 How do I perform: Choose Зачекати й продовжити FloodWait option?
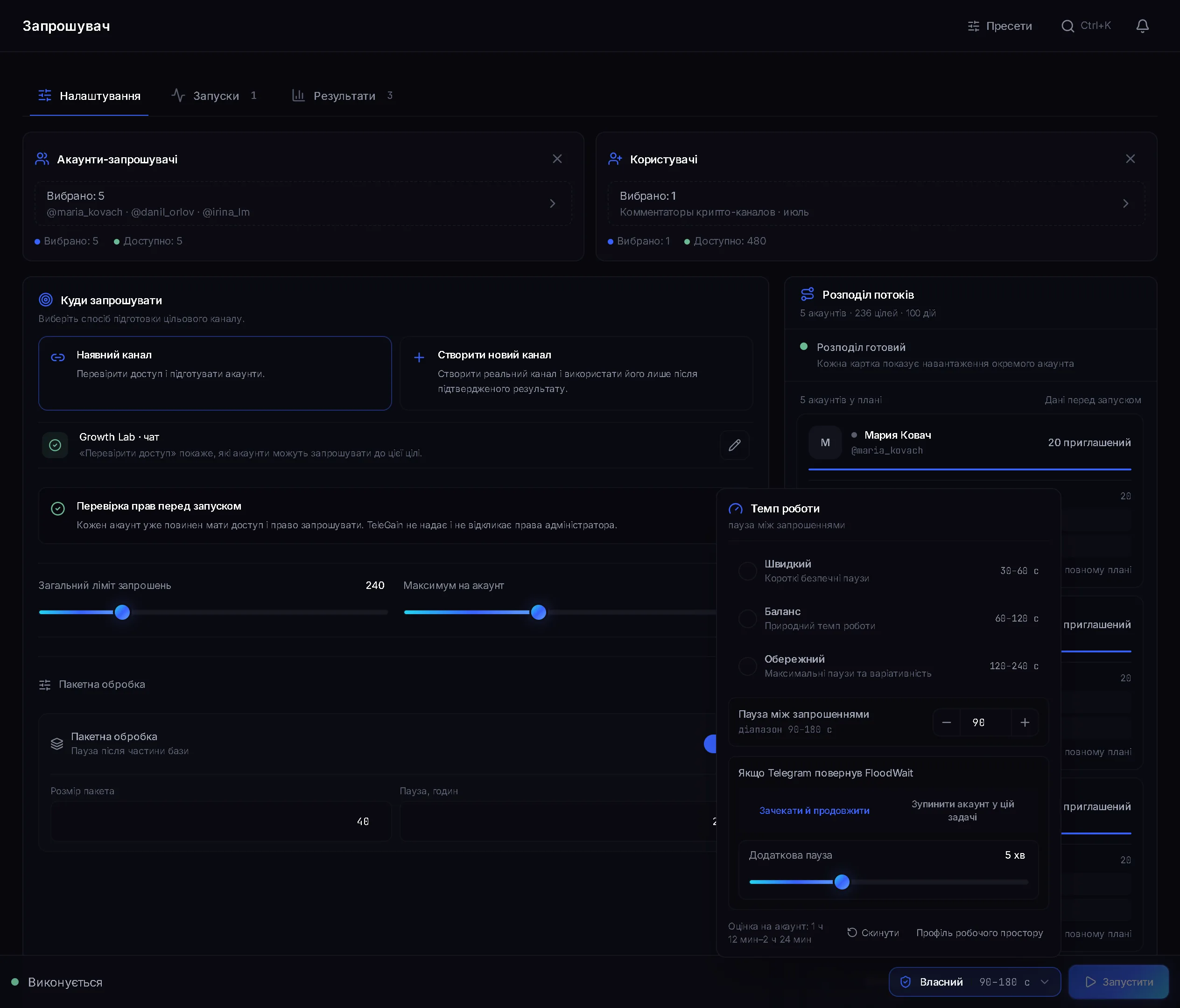[x=814, y=811]
